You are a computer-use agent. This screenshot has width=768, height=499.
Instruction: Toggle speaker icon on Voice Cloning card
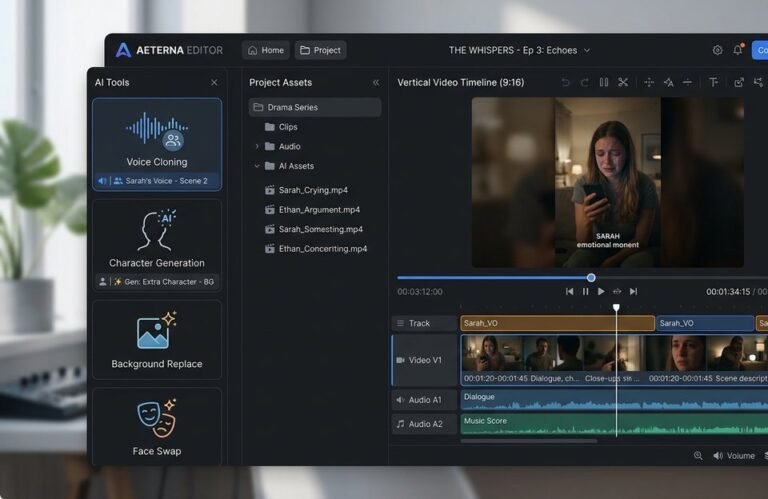(x=102, y=181)
